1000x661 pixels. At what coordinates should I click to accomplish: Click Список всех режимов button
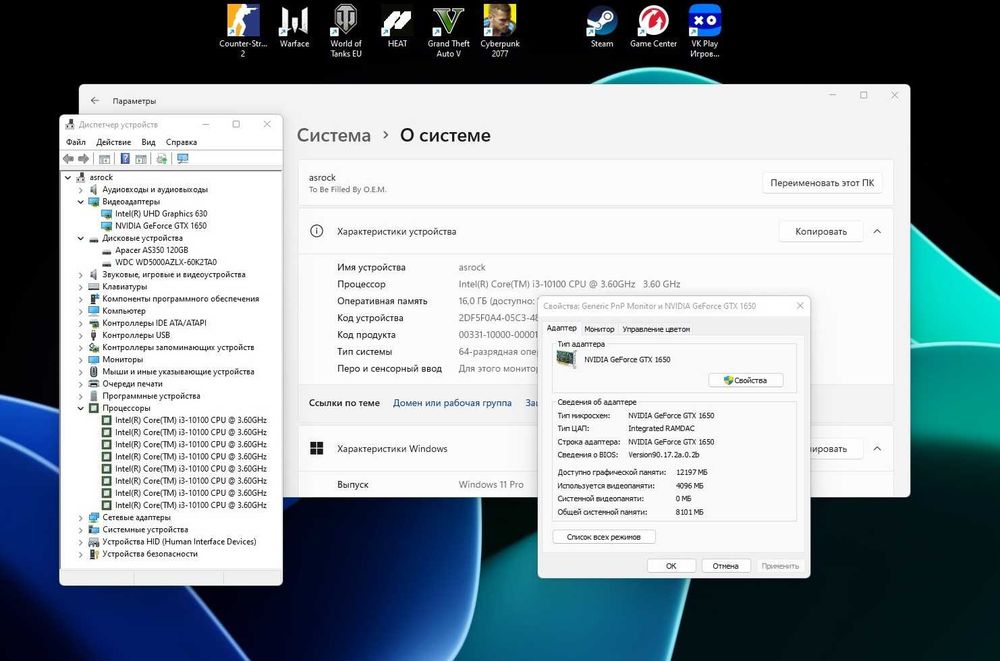pos(604,537)
